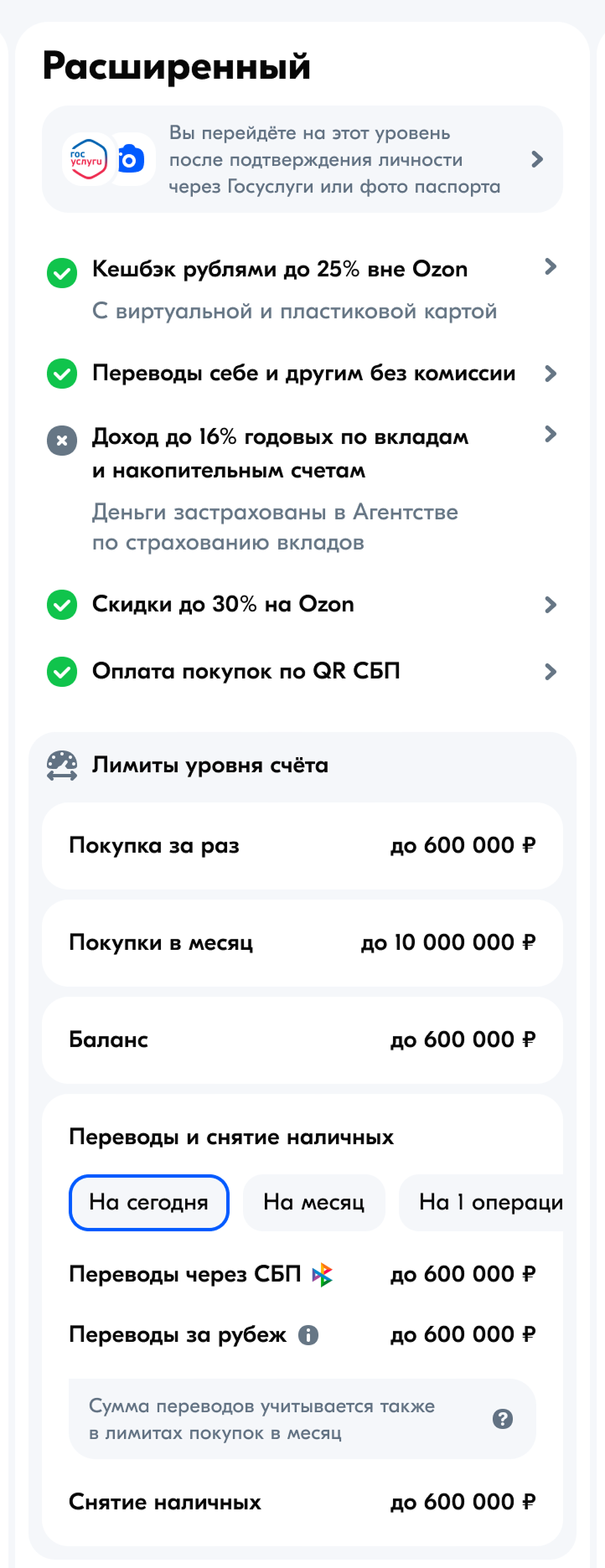
Task: Click green checkmark beside Кешбэк рублями
Action: coord(62,273)
